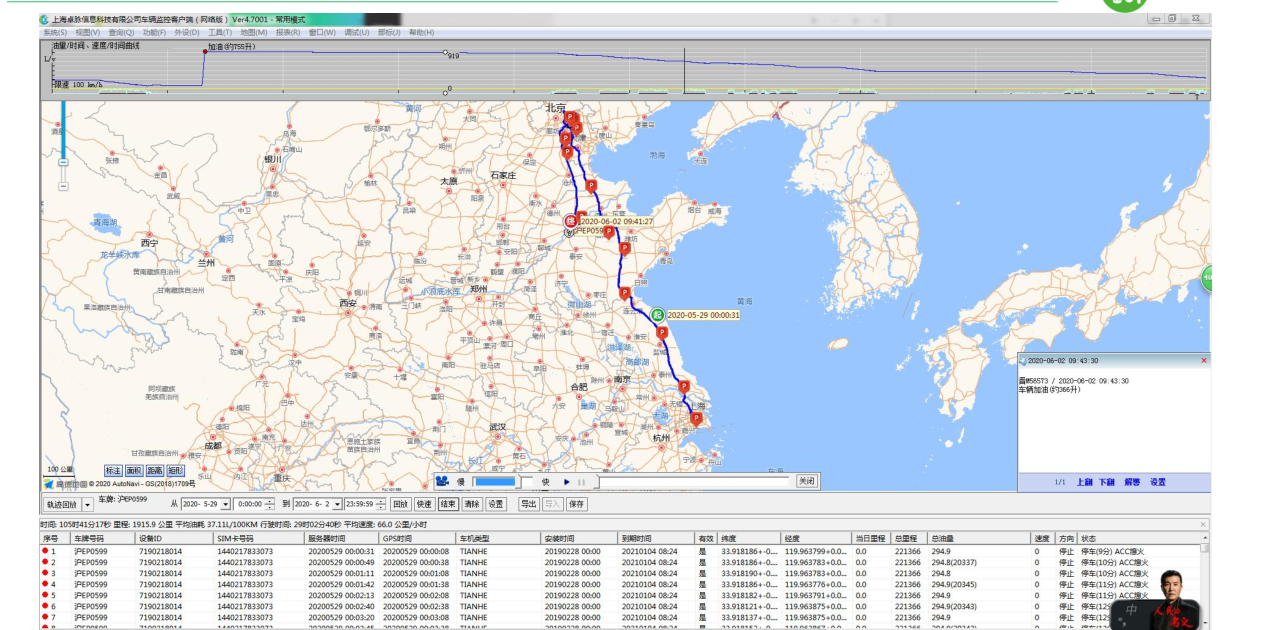Click the red end marker near 09:41:27
This screenshot has height=630, width=1280.
tap(571, 221)
